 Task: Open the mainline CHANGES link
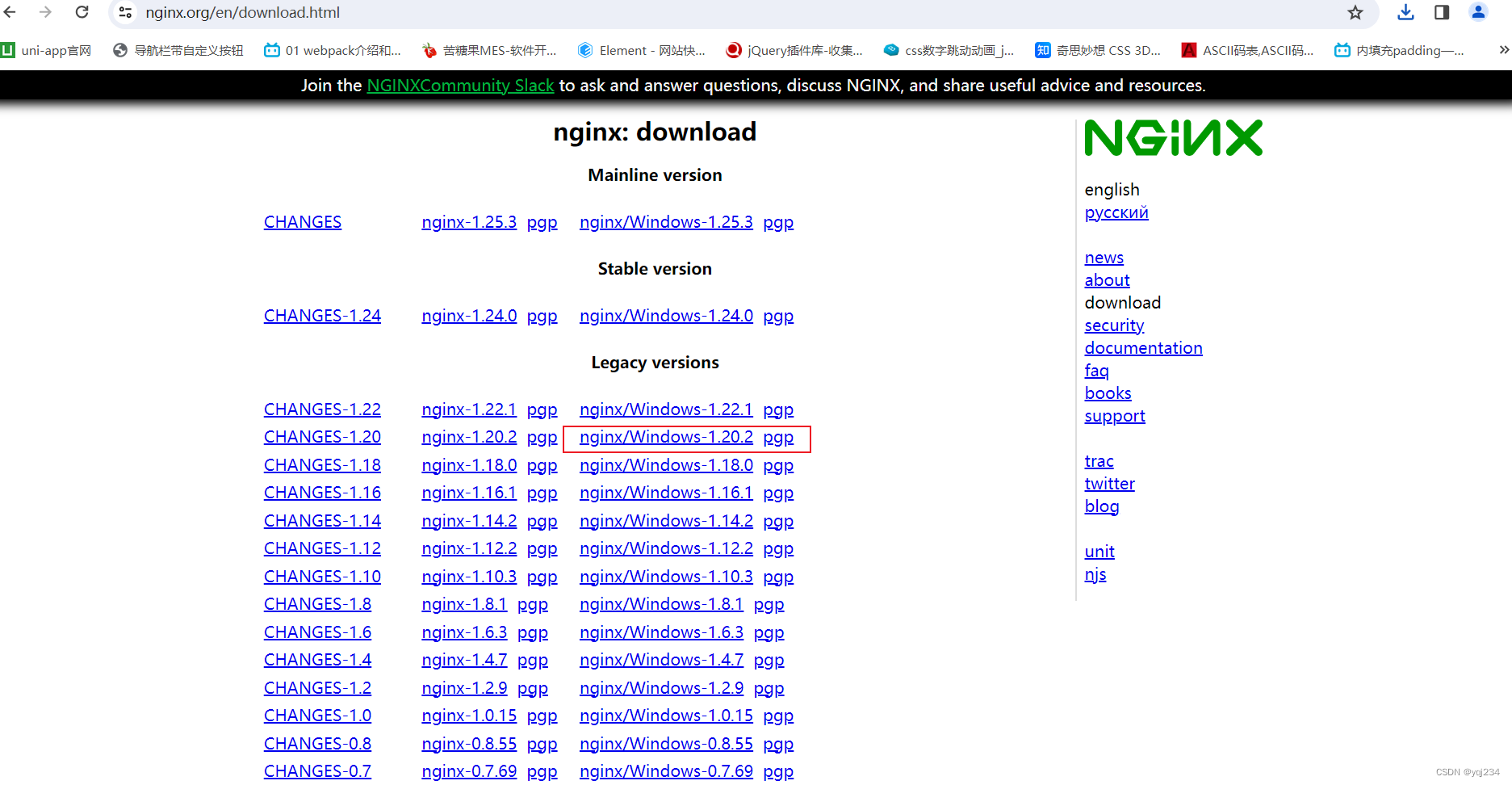[x=303, y=222]
